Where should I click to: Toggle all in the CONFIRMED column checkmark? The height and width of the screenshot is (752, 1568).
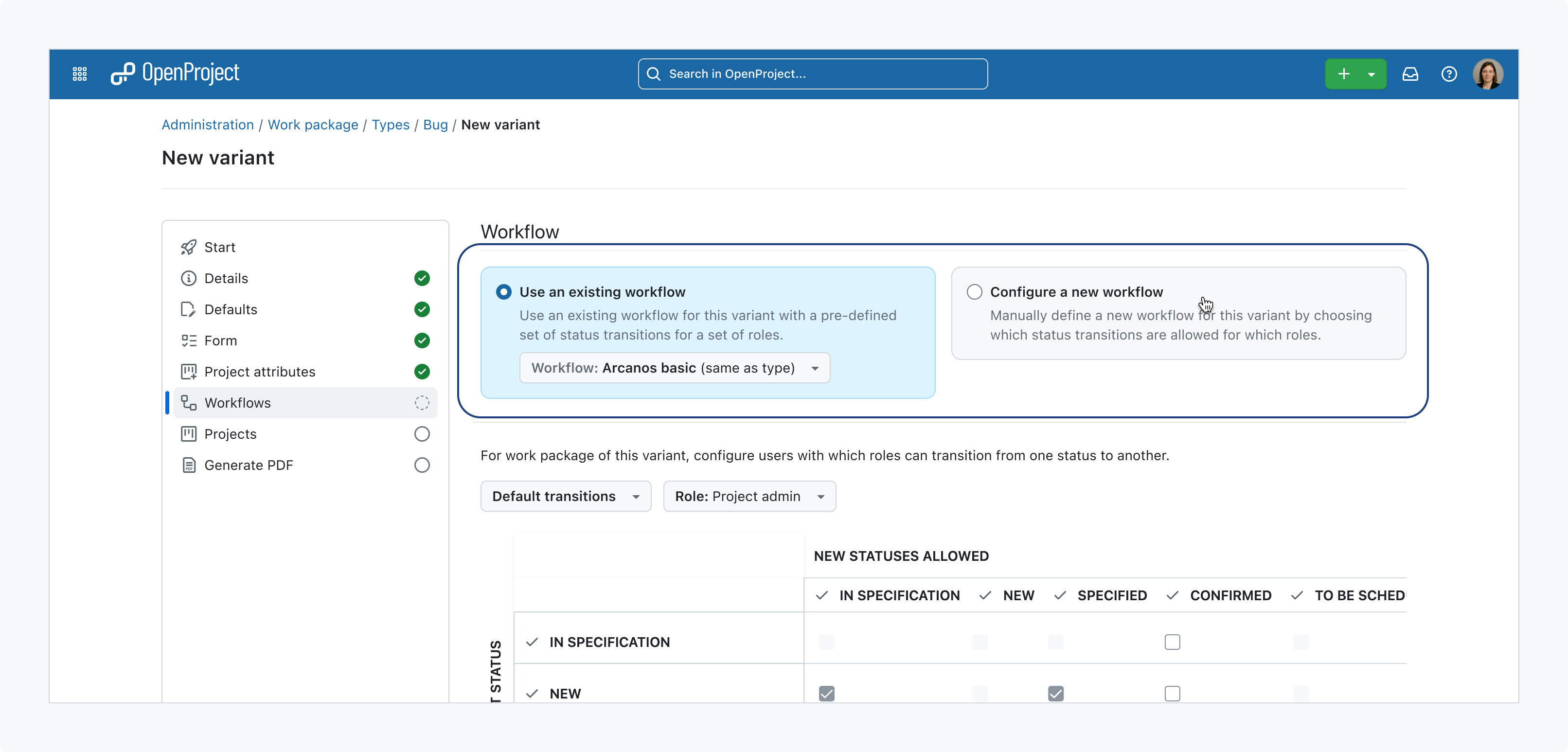[1172, 595]
